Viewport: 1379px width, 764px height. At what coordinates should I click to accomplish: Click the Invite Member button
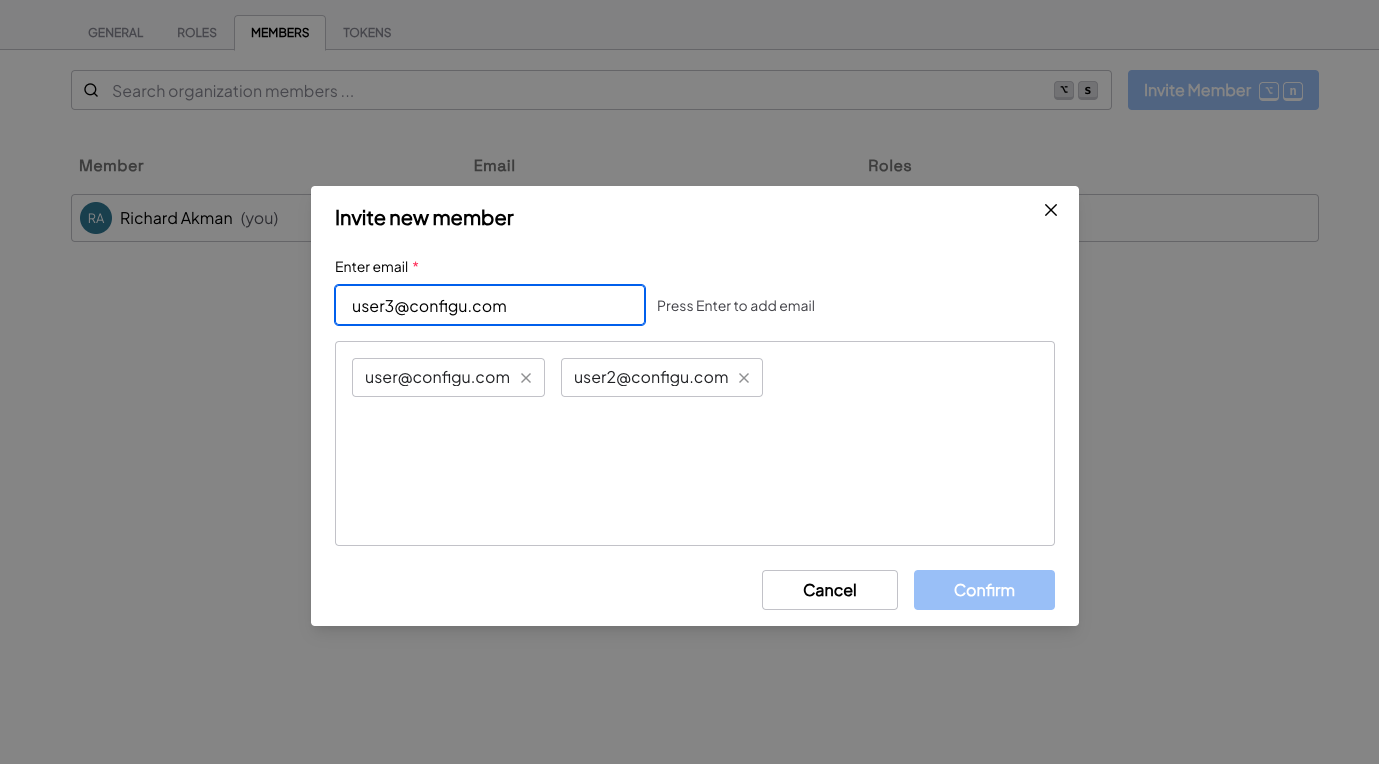pos(1223,90)
